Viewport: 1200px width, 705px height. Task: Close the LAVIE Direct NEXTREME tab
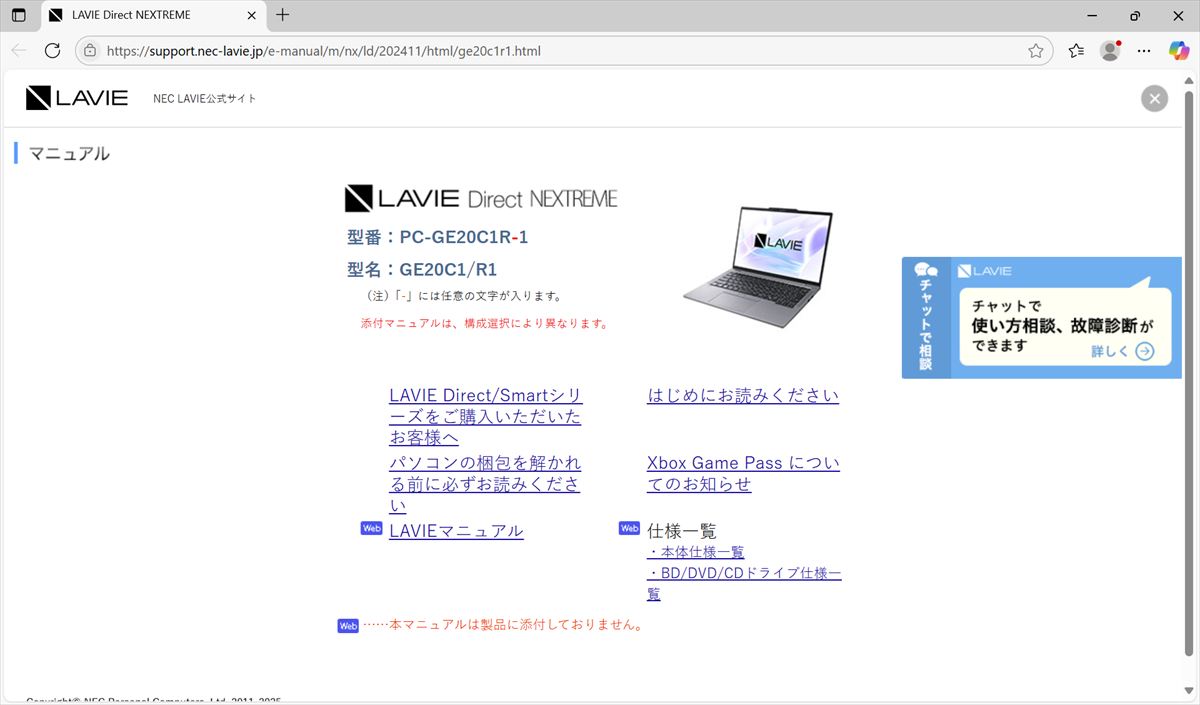tap(251, 15)
